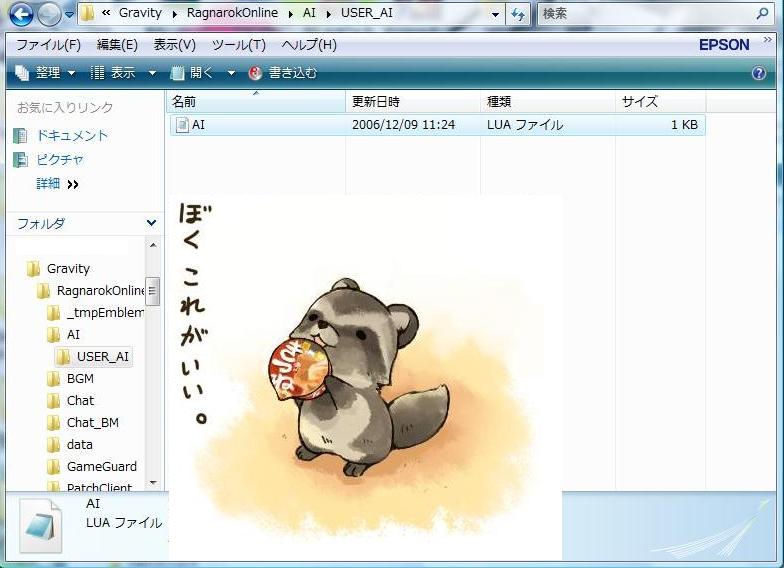Click the magnifying glass search icon
The width and height of the screenshot is (784, 568).
tap(762, 14)
